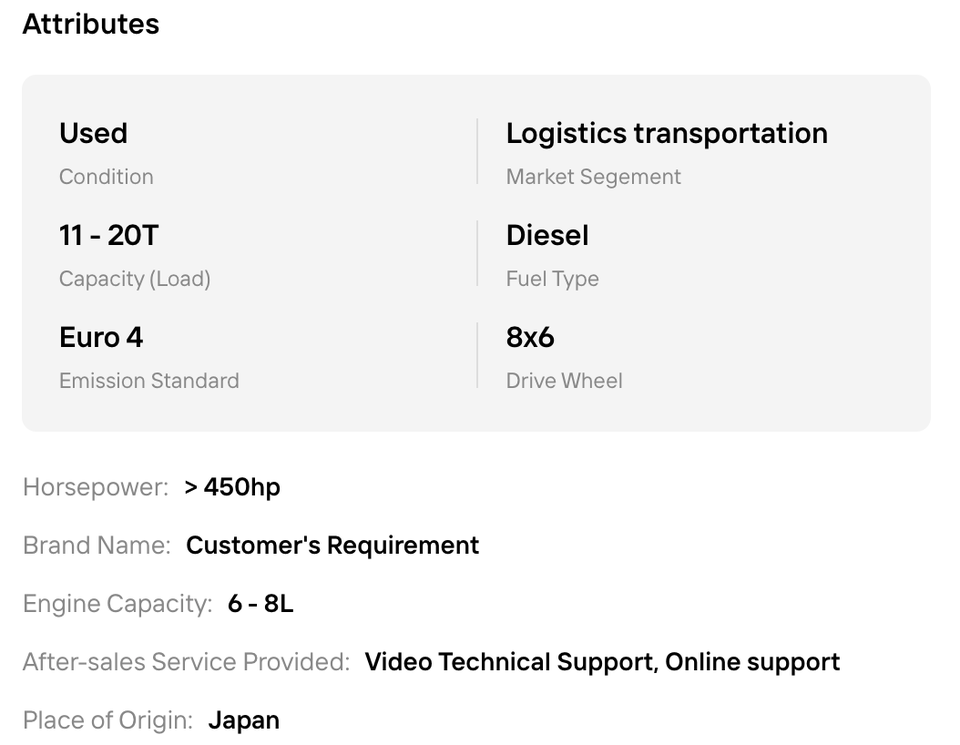Select the Diesel fuel type value
The image size is (960, 745).
pos(547,235)
